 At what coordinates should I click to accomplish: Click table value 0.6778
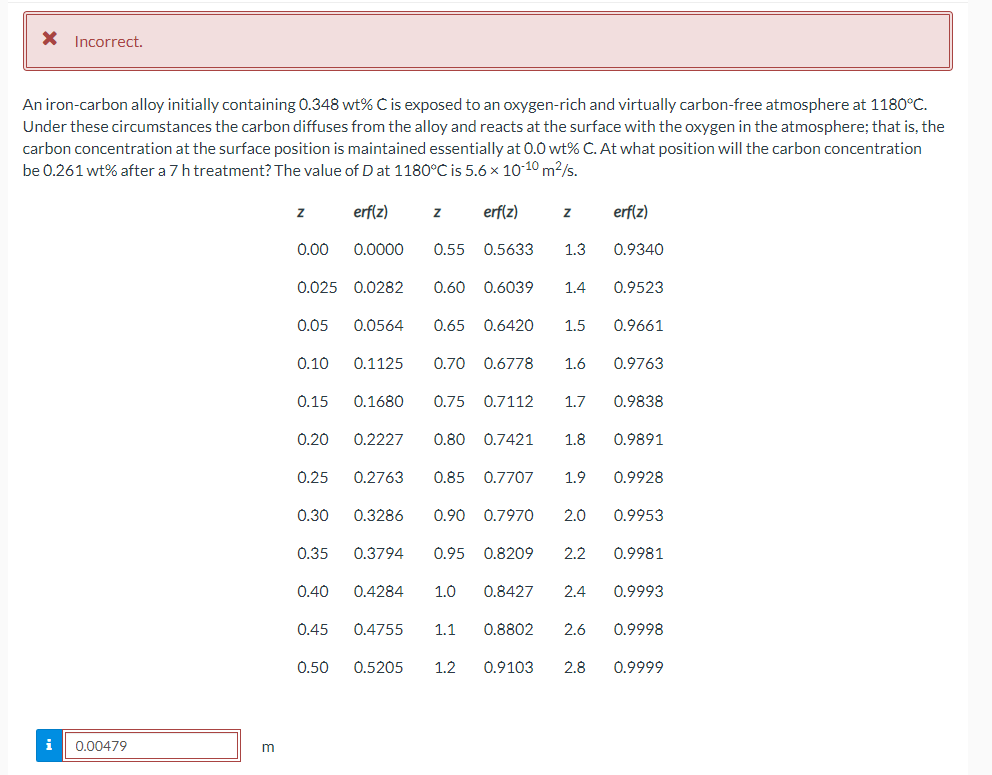[x=509, y=363]
